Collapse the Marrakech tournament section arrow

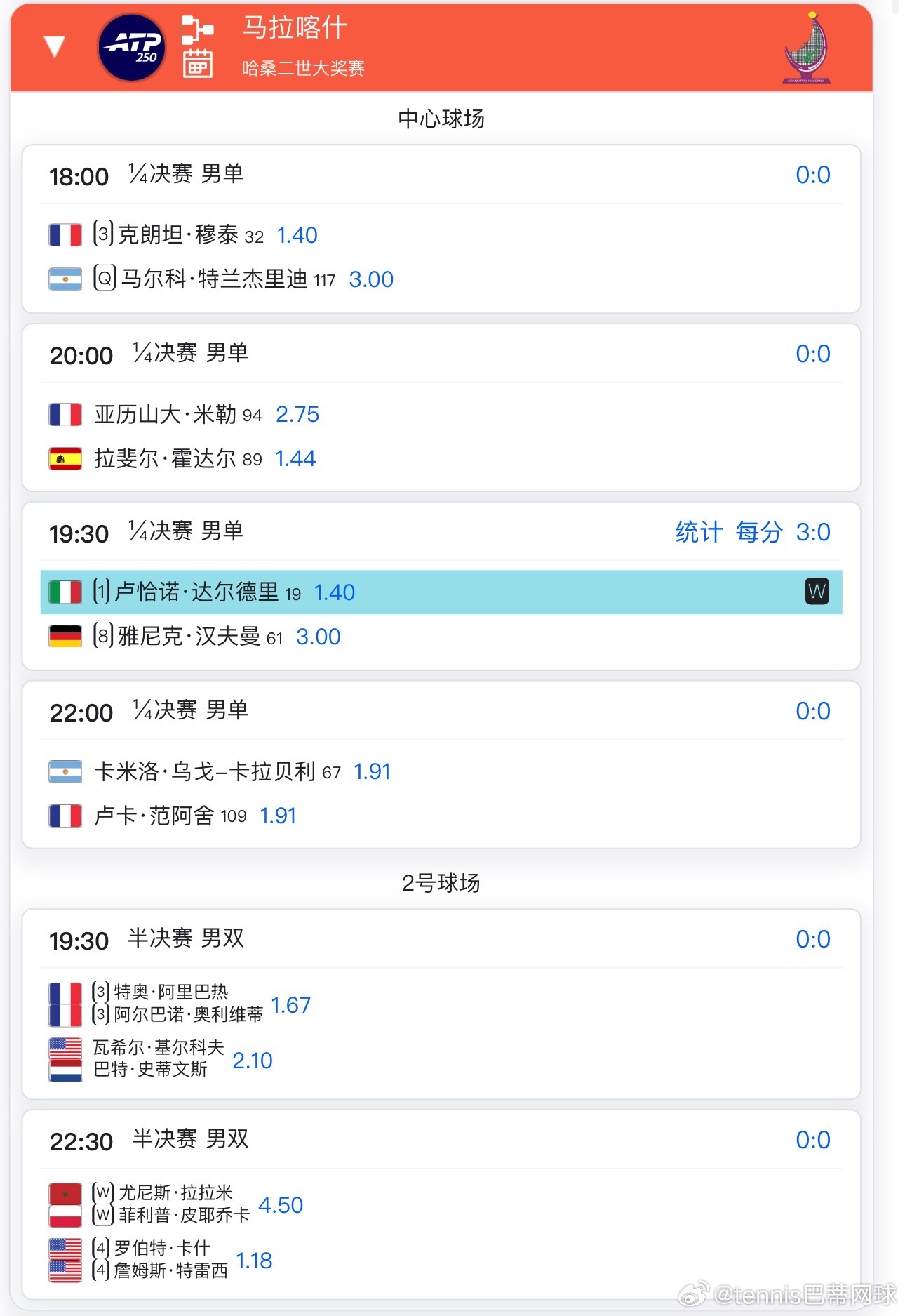54,47
